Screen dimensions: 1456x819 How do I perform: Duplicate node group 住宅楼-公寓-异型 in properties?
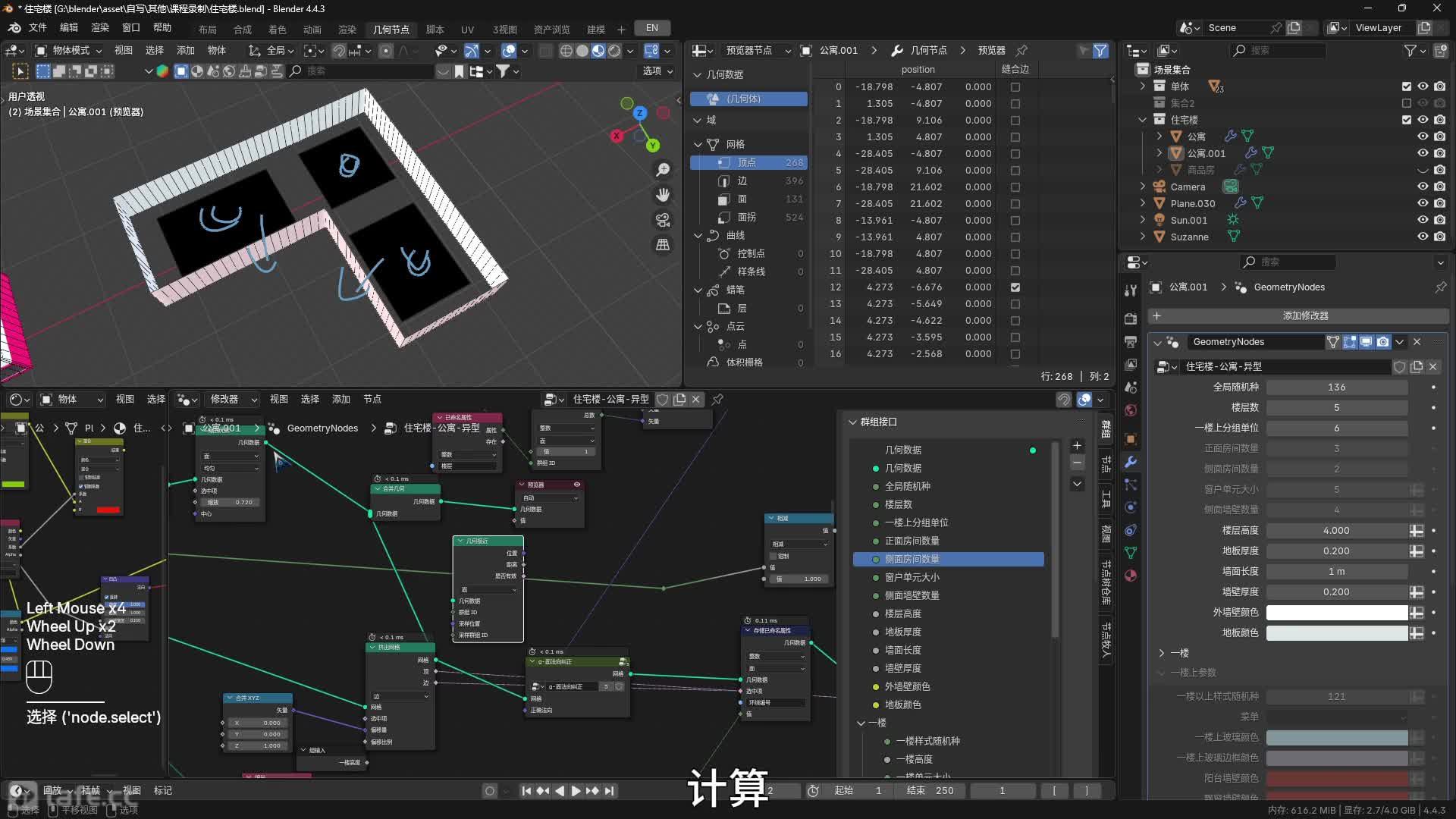1417,367
